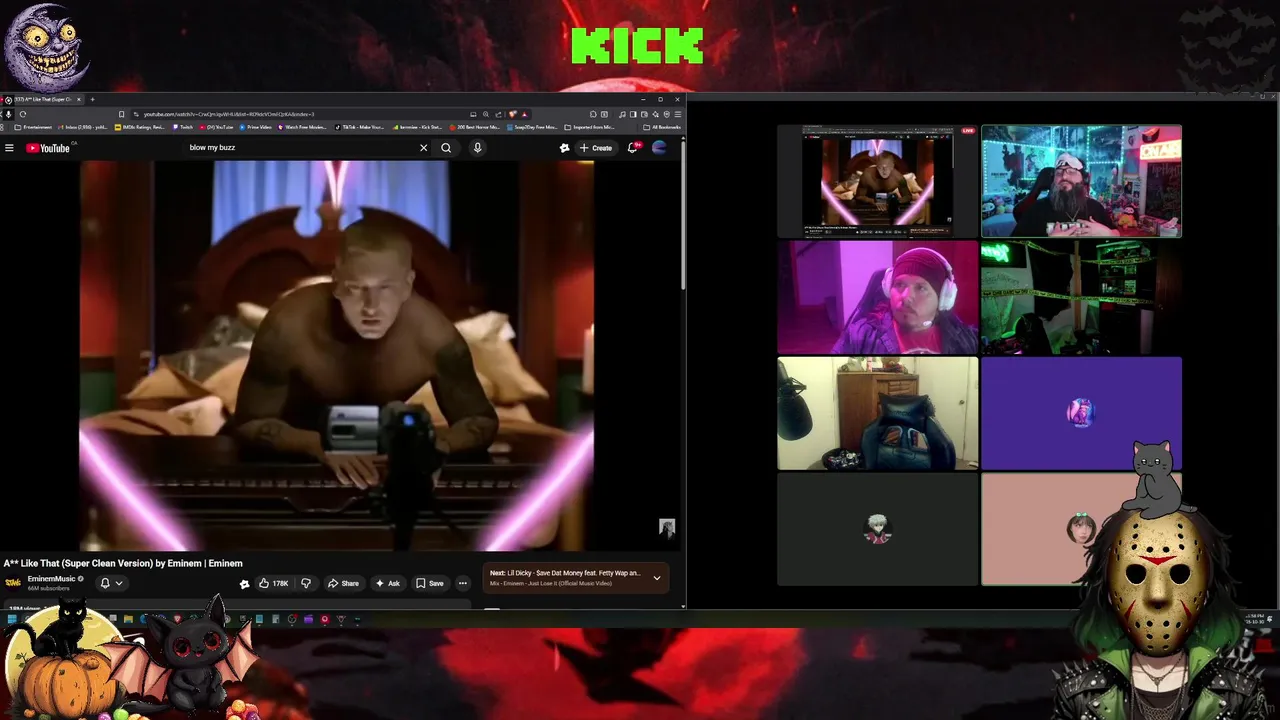
Task: Select the purple avatar call tile
Action: 1081,413
